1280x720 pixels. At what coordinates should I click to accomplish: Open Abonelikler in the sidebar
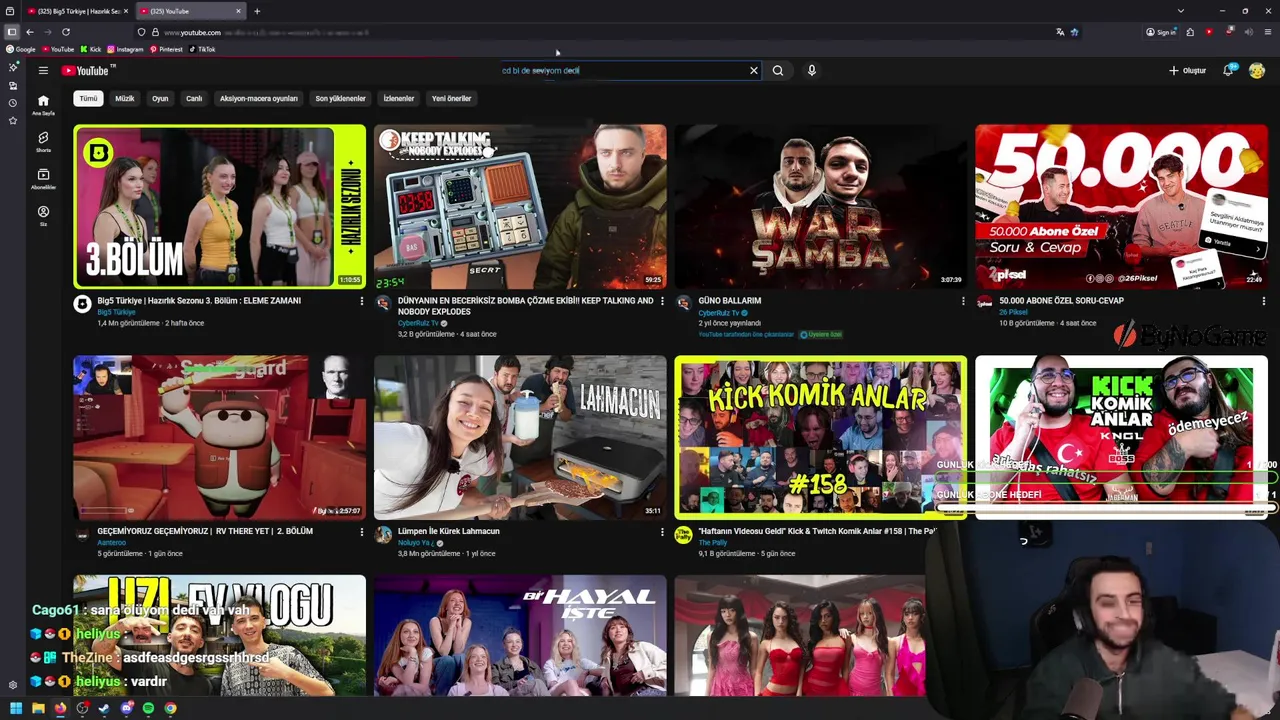click(x=43, y=179)
